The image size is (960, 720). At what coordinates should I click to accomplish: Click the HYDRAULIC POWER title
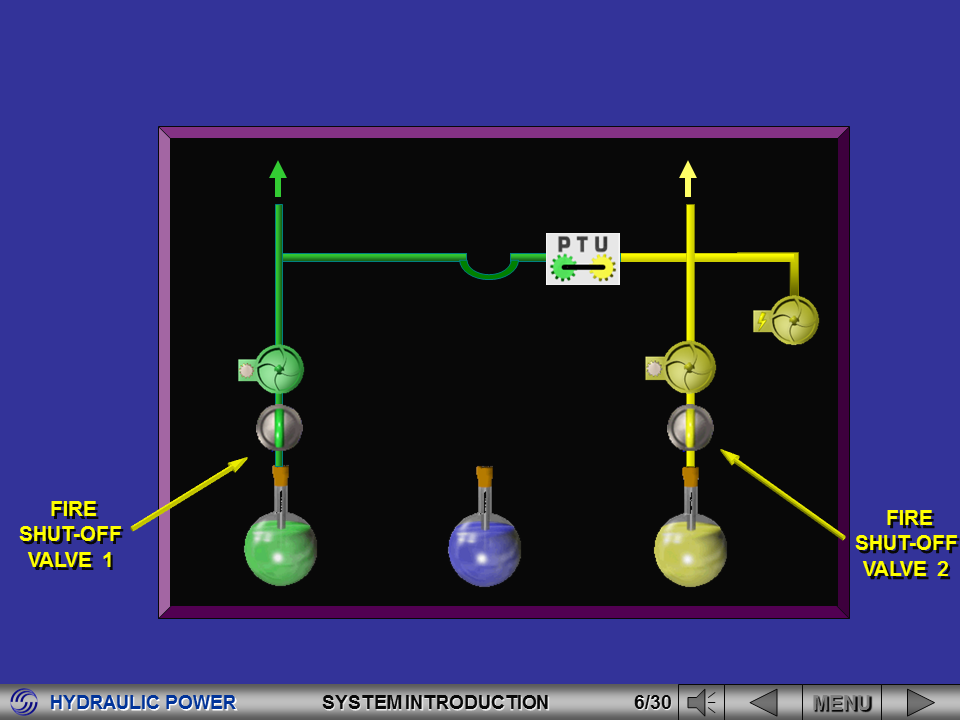point(143,702)
